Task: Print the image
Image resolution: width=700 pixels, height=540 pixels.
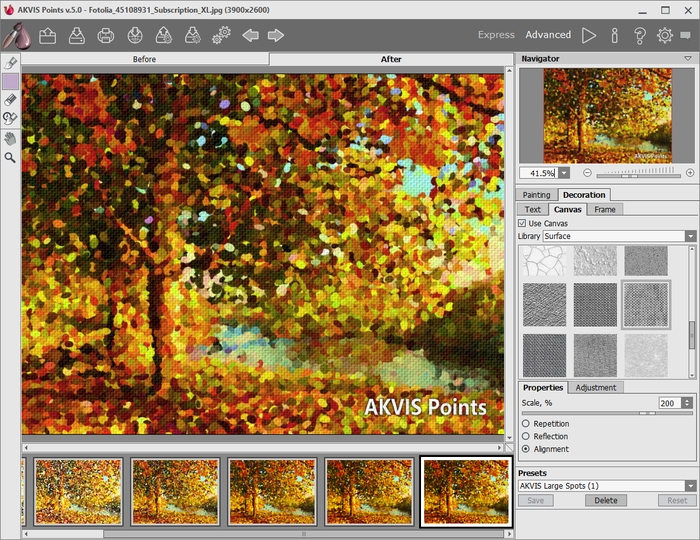Action: (106, 35)
